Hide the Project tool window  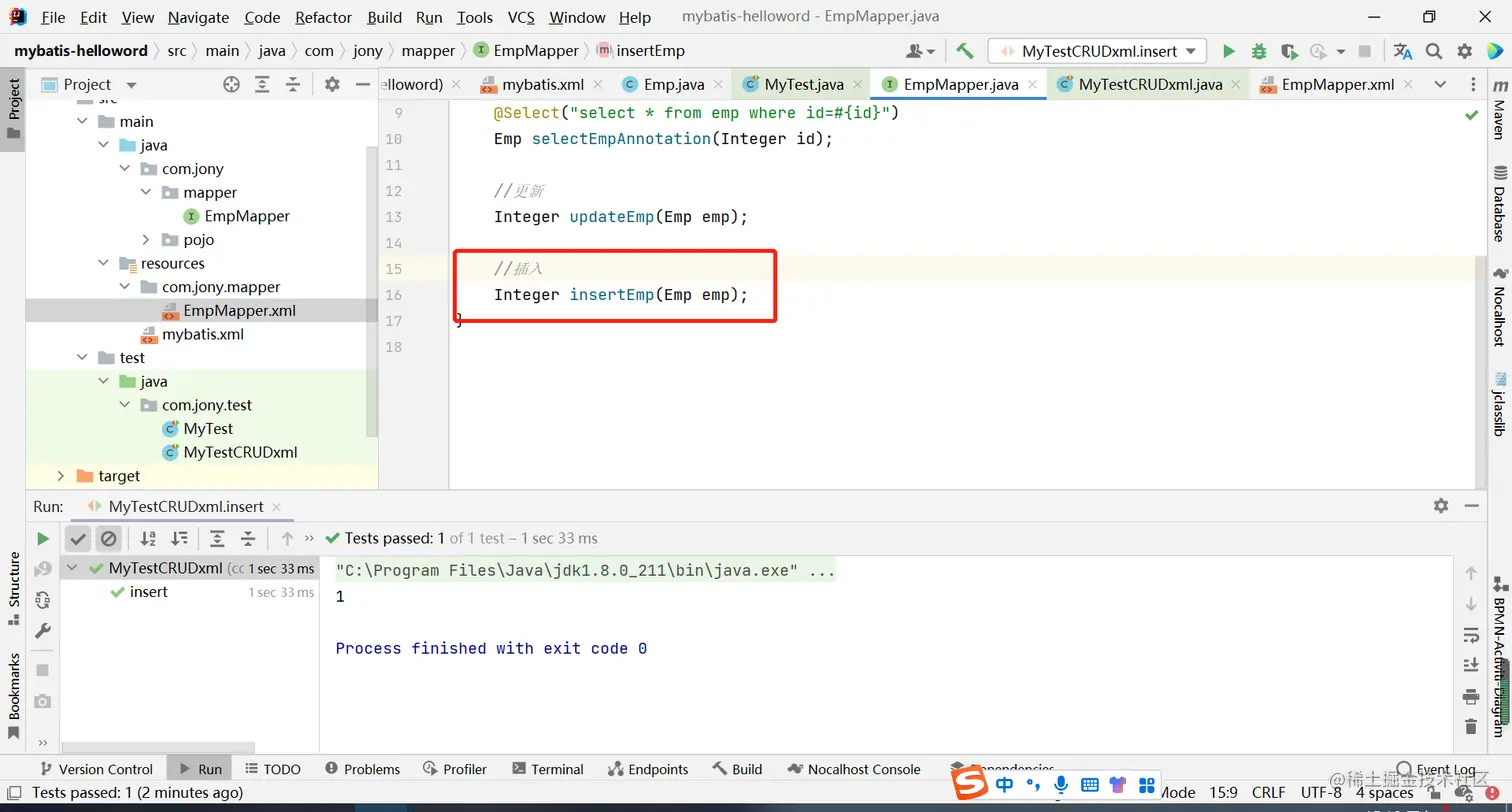pos(363,85)
